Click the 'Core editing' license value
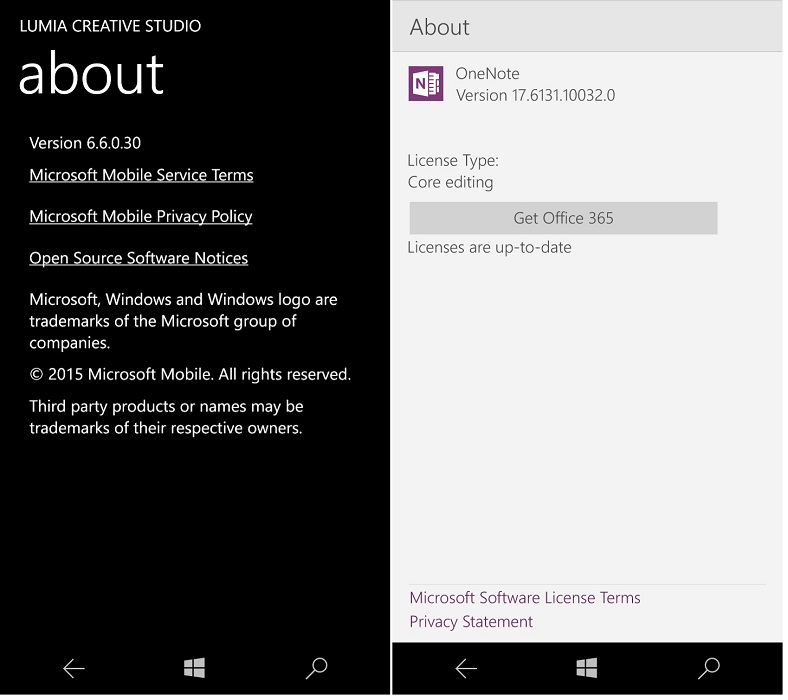The image size is (788, 700). click(x=451, y=183)
